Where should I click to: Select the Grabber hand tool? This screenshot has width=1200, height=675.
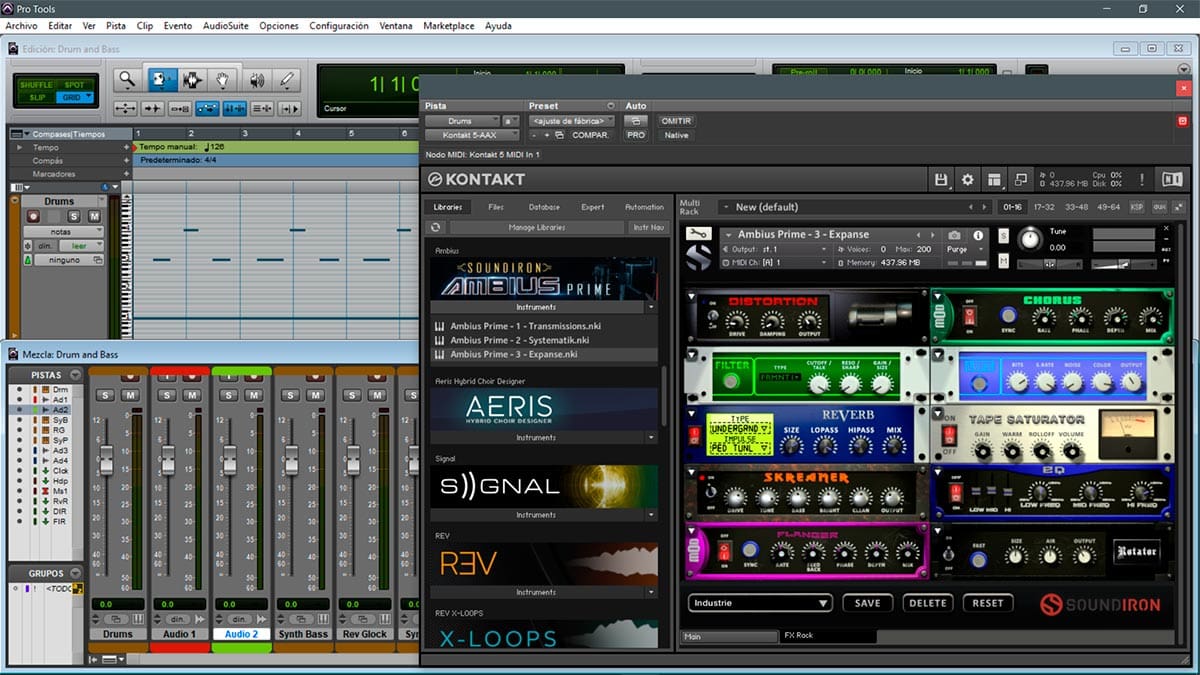click(223, 80)
